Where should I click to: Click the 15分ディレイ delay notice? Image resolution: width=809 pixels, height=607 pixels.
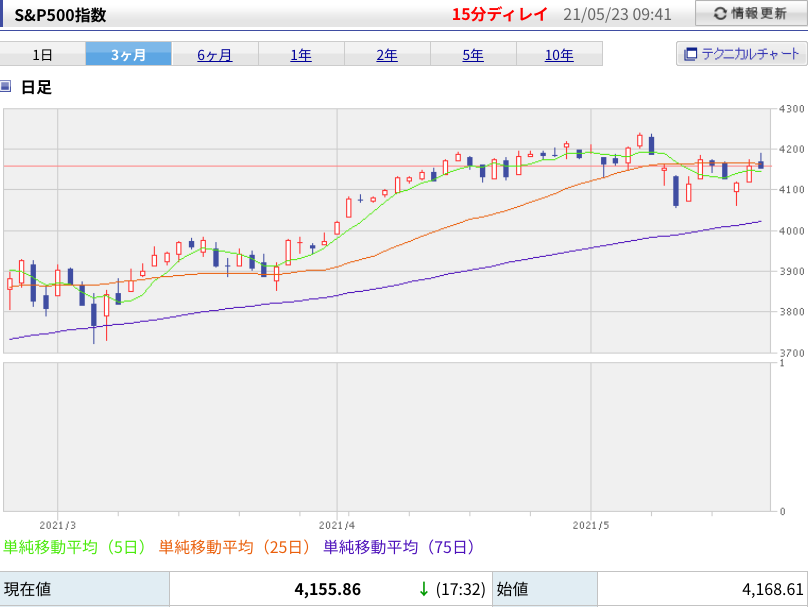coord(499,14)
